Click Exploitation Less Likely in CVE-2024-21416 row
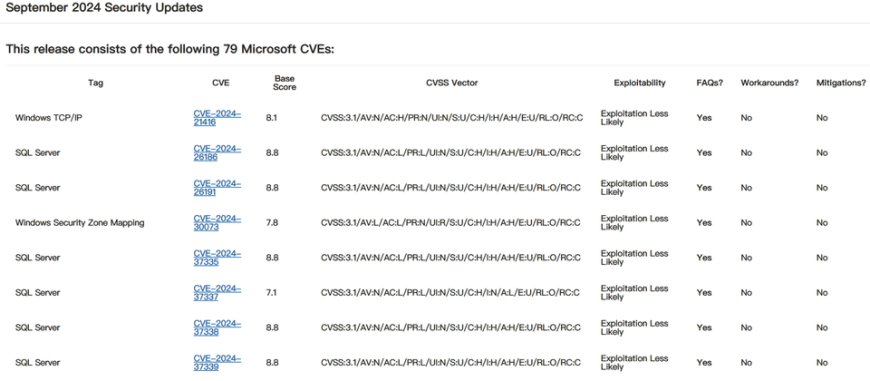Screen dimensions: 870x381 point(634,118)
